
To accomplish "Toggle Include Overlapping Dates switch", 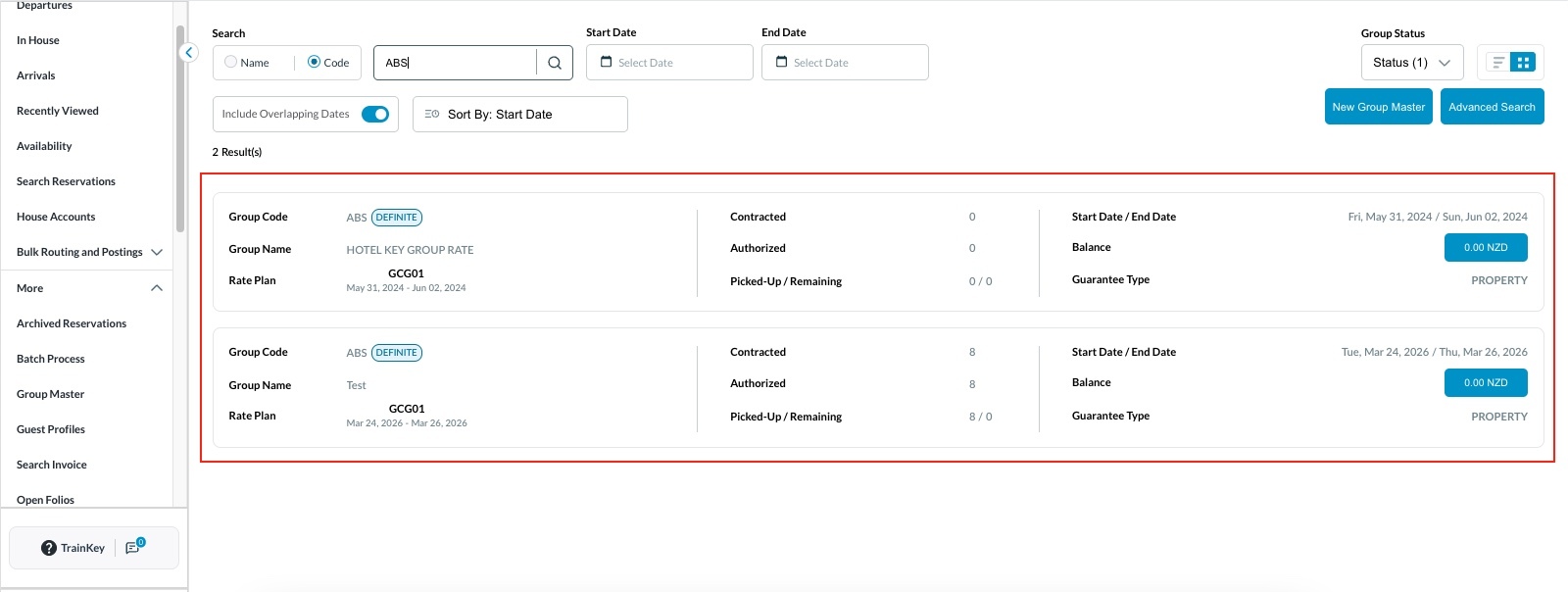I will tap(374, 115).
